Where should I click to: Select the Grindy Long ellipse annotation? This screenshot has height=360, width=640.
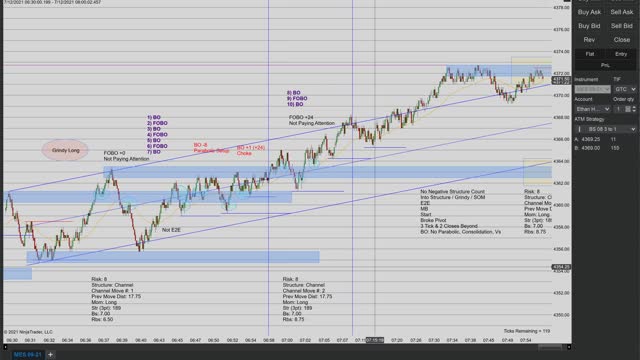(x=65, y=150)
